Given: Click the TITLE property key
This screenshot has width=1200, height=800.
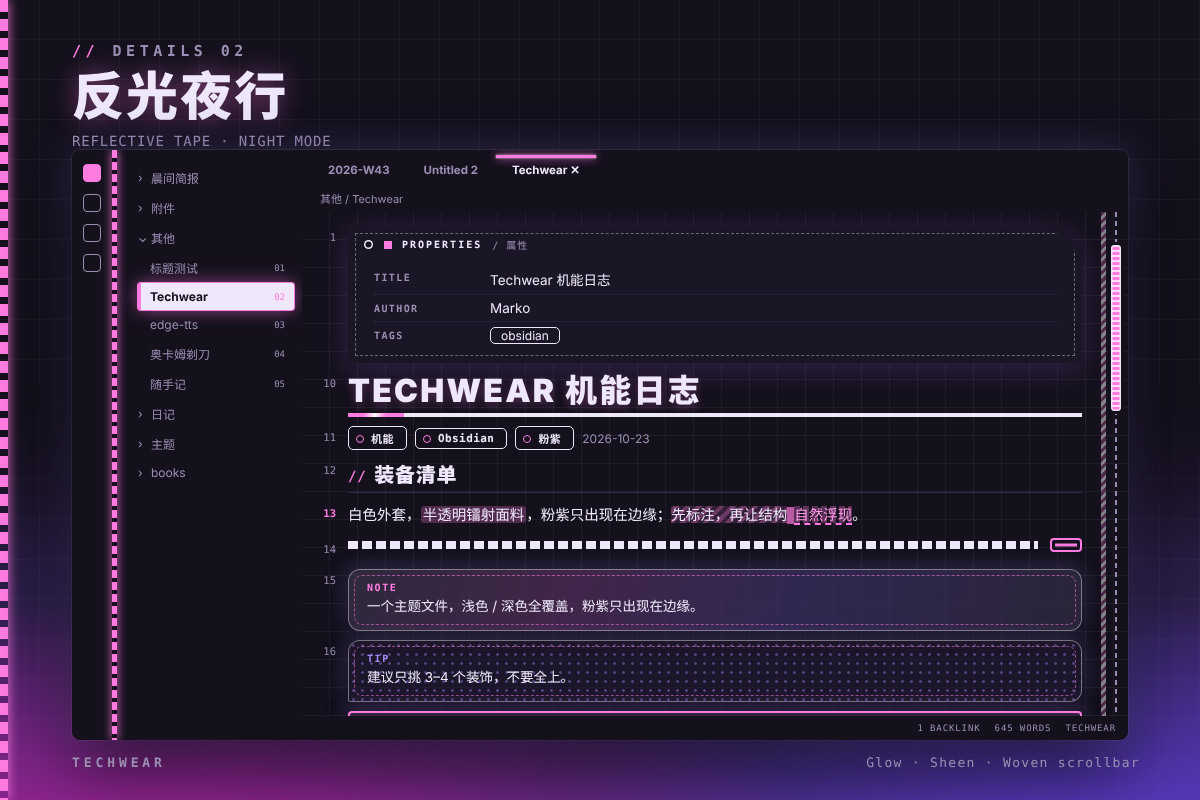Looking at the screenshot, I should tap(392, 278).
